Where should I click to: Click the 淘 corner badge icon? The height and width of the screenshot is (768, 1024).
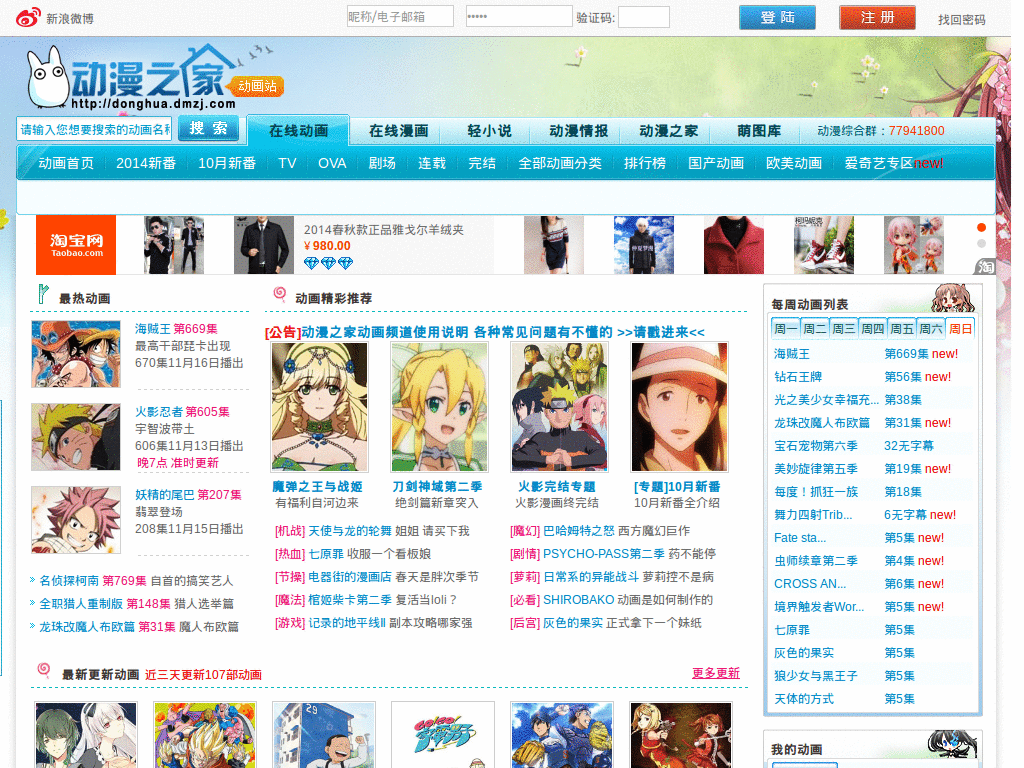pos(985,266)
